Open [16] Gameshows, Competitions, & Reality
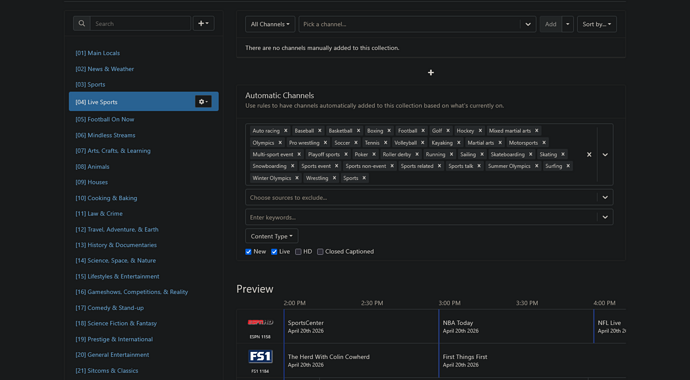690x380 pixels. (132, 292)
